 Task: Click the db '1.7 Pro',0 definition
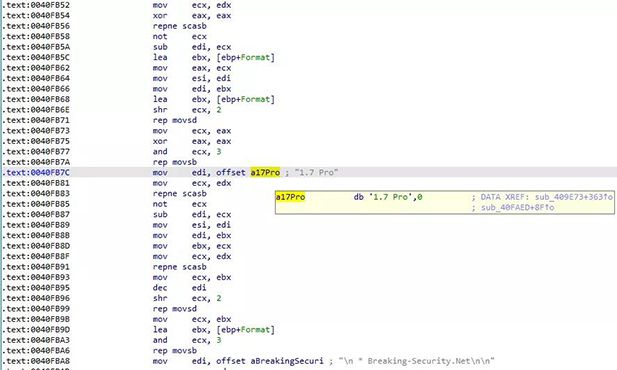[388, 197]
